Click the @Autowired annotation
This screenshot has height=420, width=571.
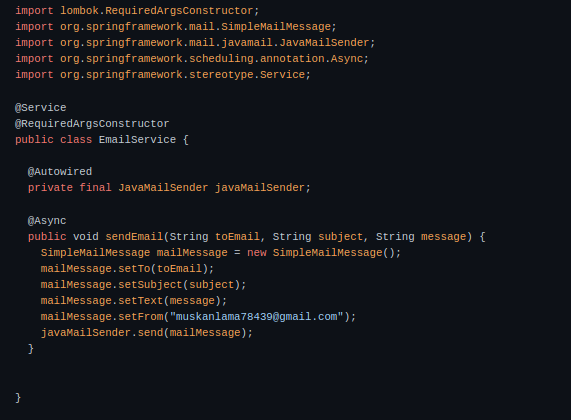(60, 172)
